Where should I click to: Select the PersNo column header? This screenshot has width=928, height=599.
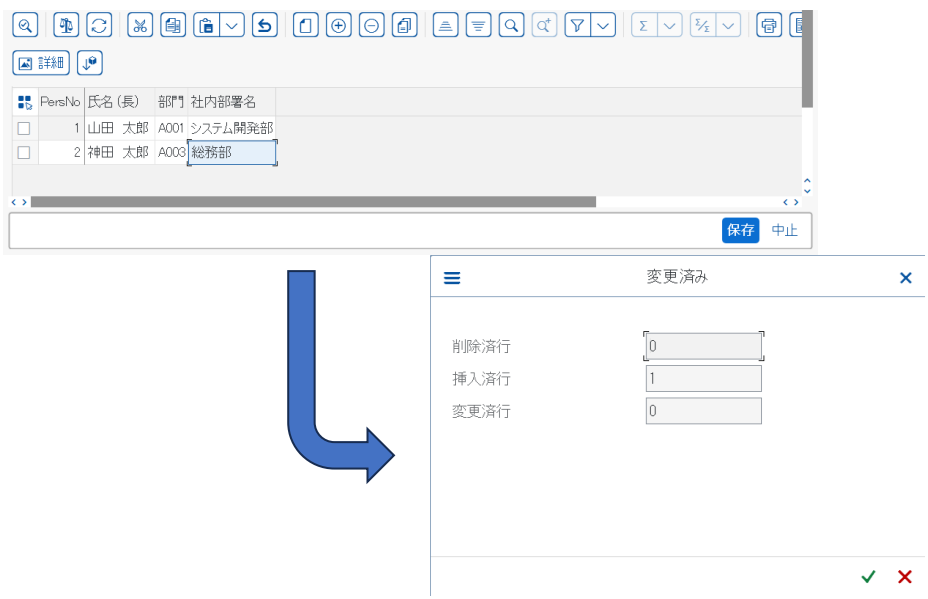tap(60, 102)
